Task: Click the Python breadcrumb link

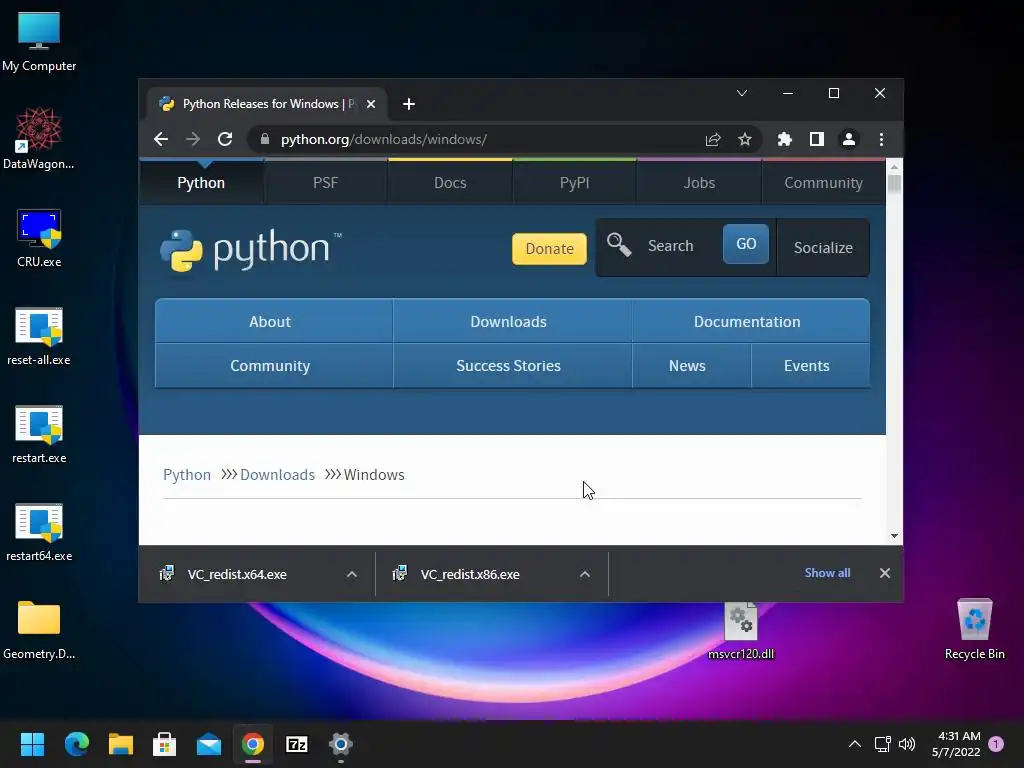Action: pyautogui.click(x=187, y=475)
